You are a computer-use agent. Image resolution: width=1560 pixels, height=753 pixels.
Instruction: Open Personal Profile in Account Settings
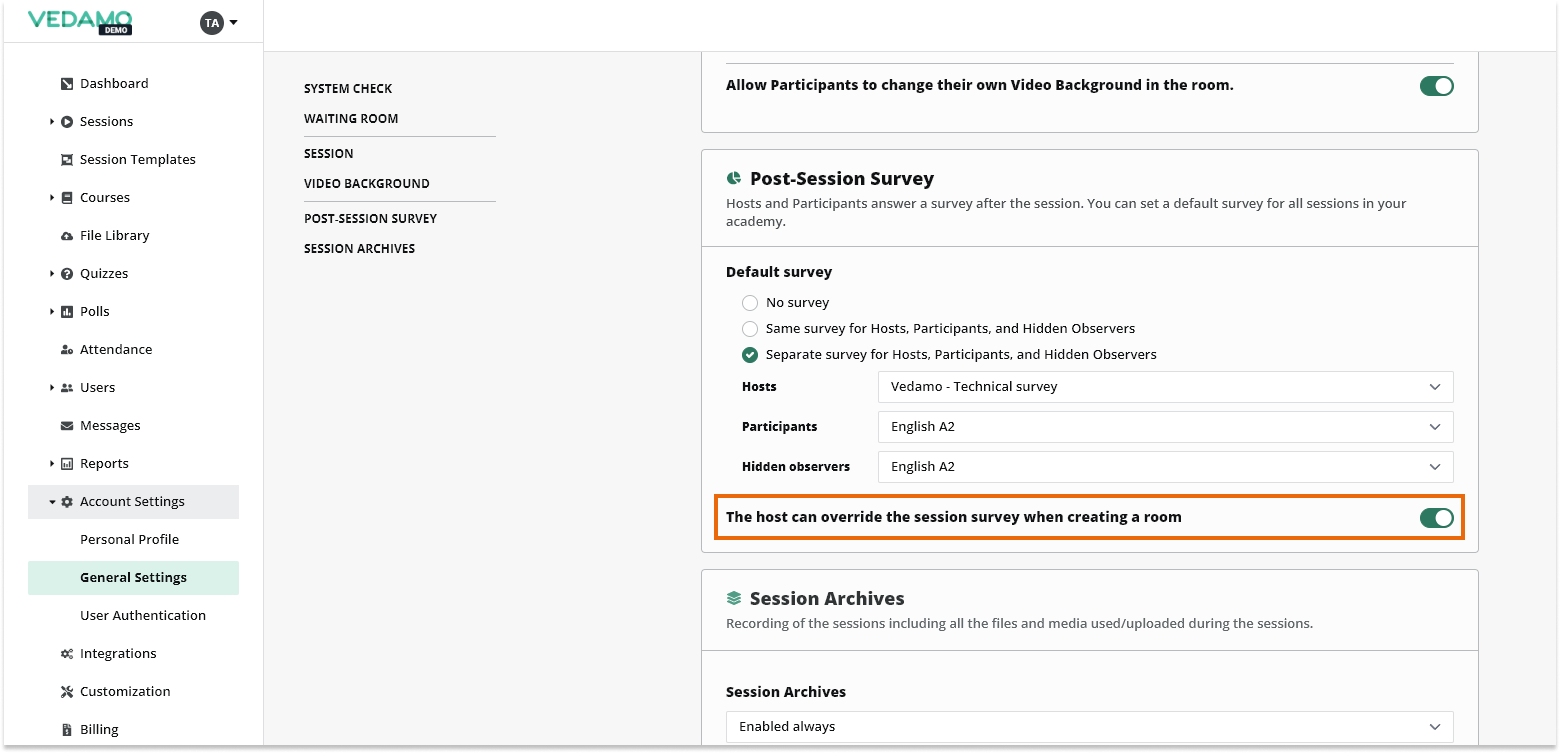pos(129,540)
